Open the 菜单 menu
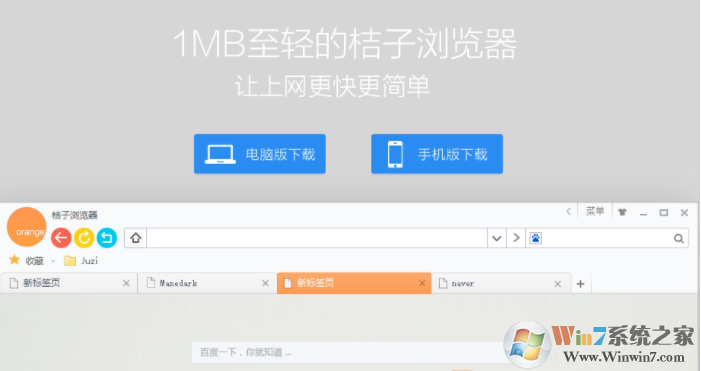701x371 pixels. point(595,211)
